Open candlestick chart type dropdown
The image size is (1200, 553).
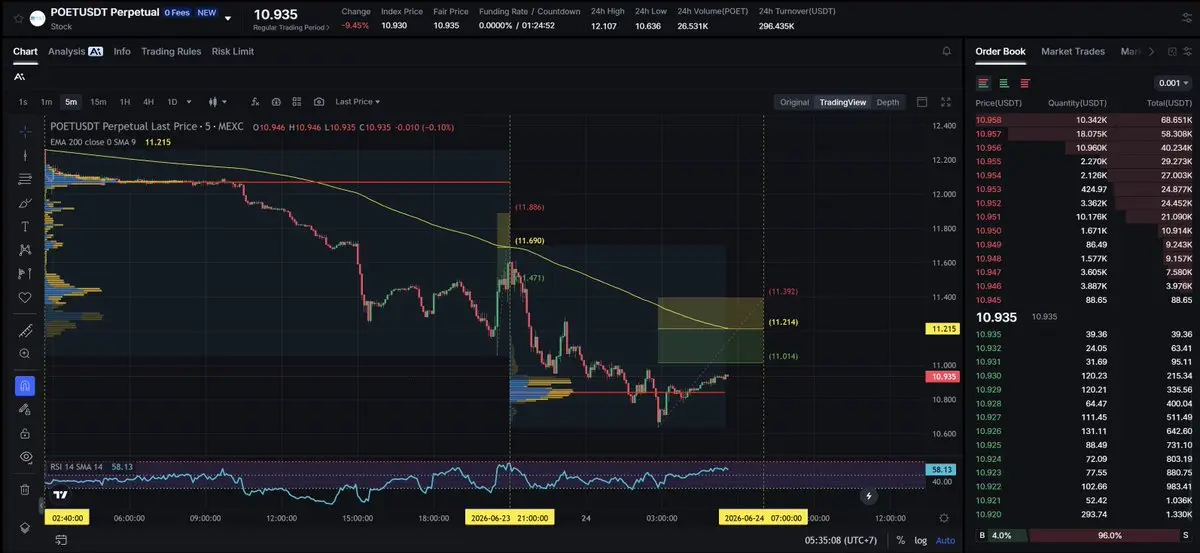tap(217, 102)
